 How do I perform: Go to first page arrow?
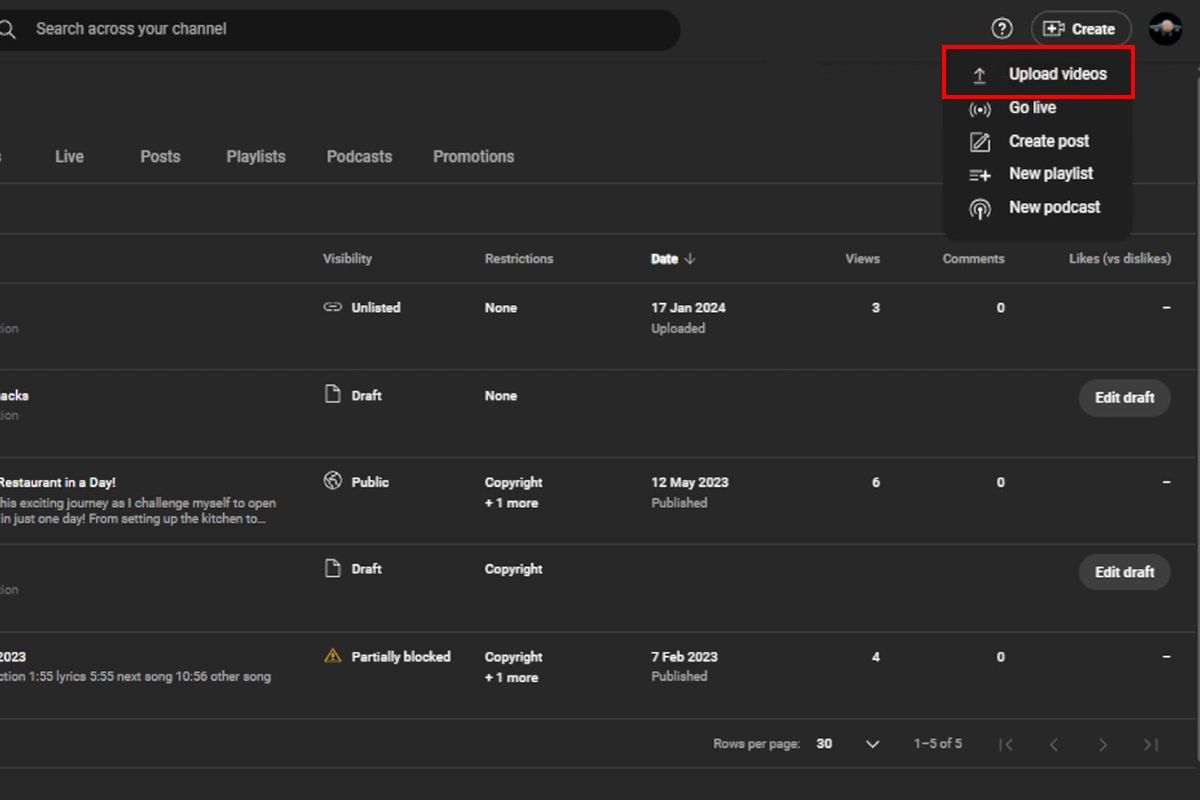point(1006,744)
